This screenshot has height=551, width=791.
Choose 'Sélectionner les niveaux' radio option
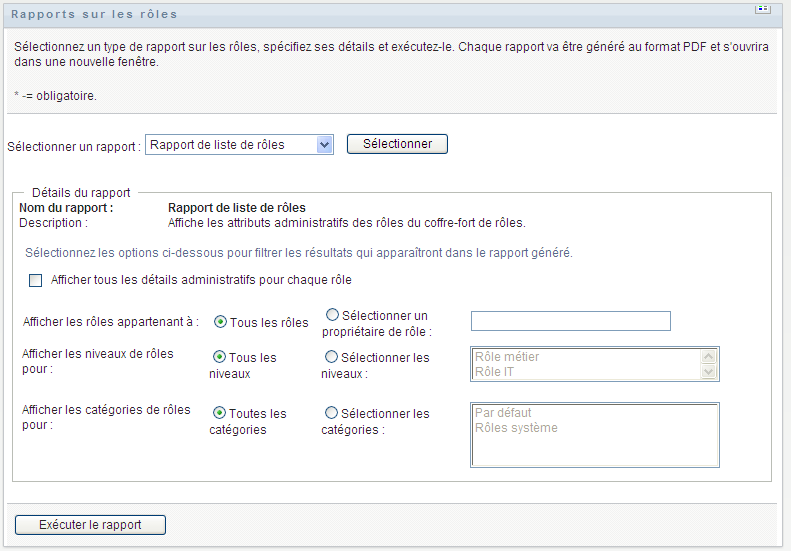click(332, 356)
